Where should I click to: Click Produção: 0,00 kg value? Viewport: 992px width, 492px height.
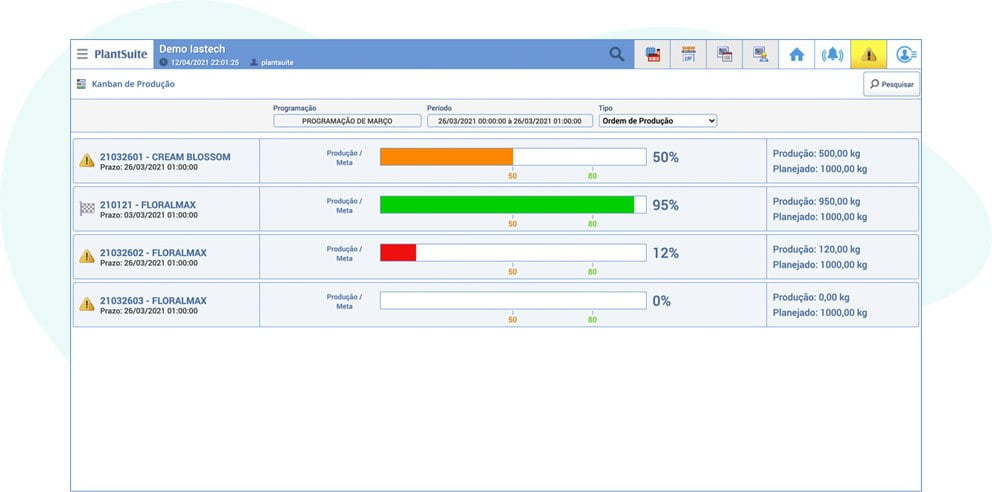pos(812,298)
